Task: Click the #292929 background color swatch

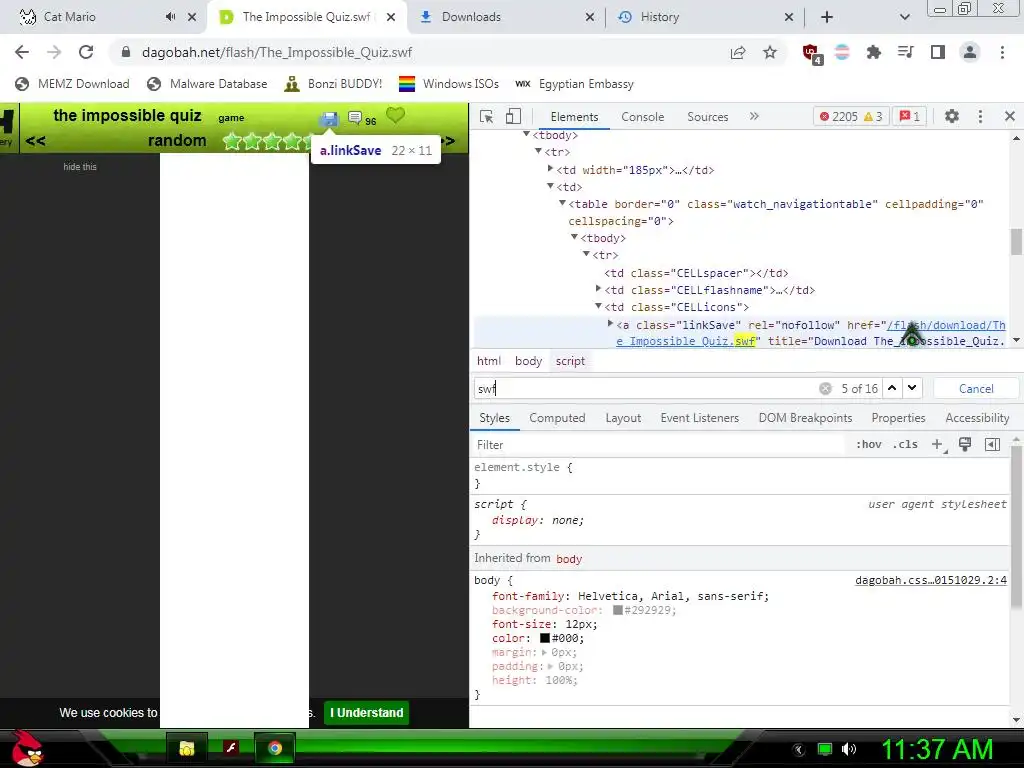Action: coord(617,610)
